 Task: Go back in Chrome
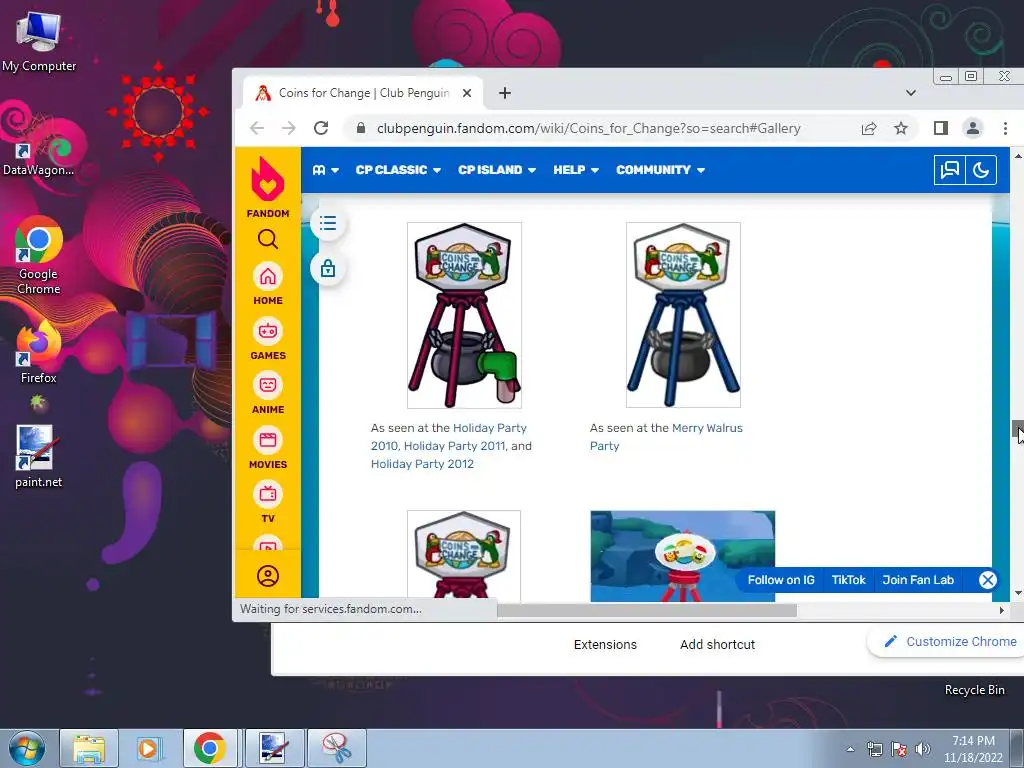point(257,128)
